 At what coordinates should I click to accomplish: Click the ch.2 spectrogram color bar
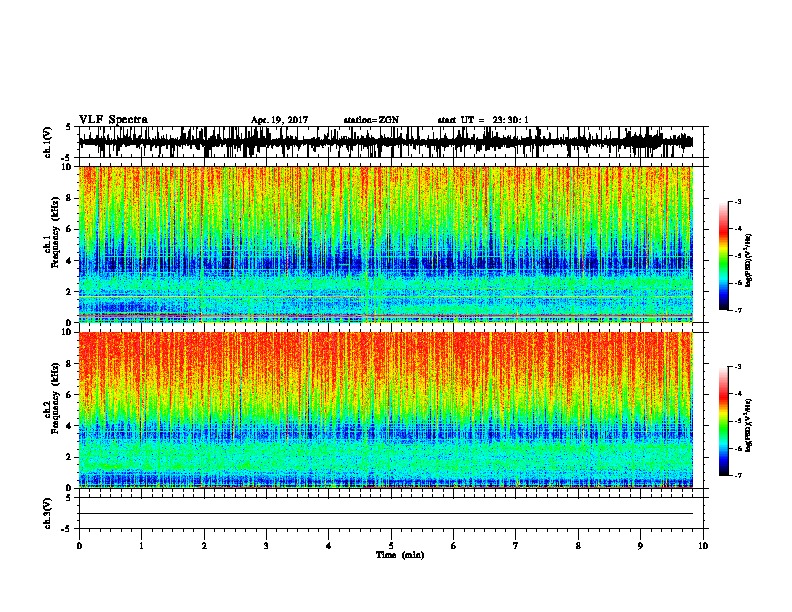[723, 421]
